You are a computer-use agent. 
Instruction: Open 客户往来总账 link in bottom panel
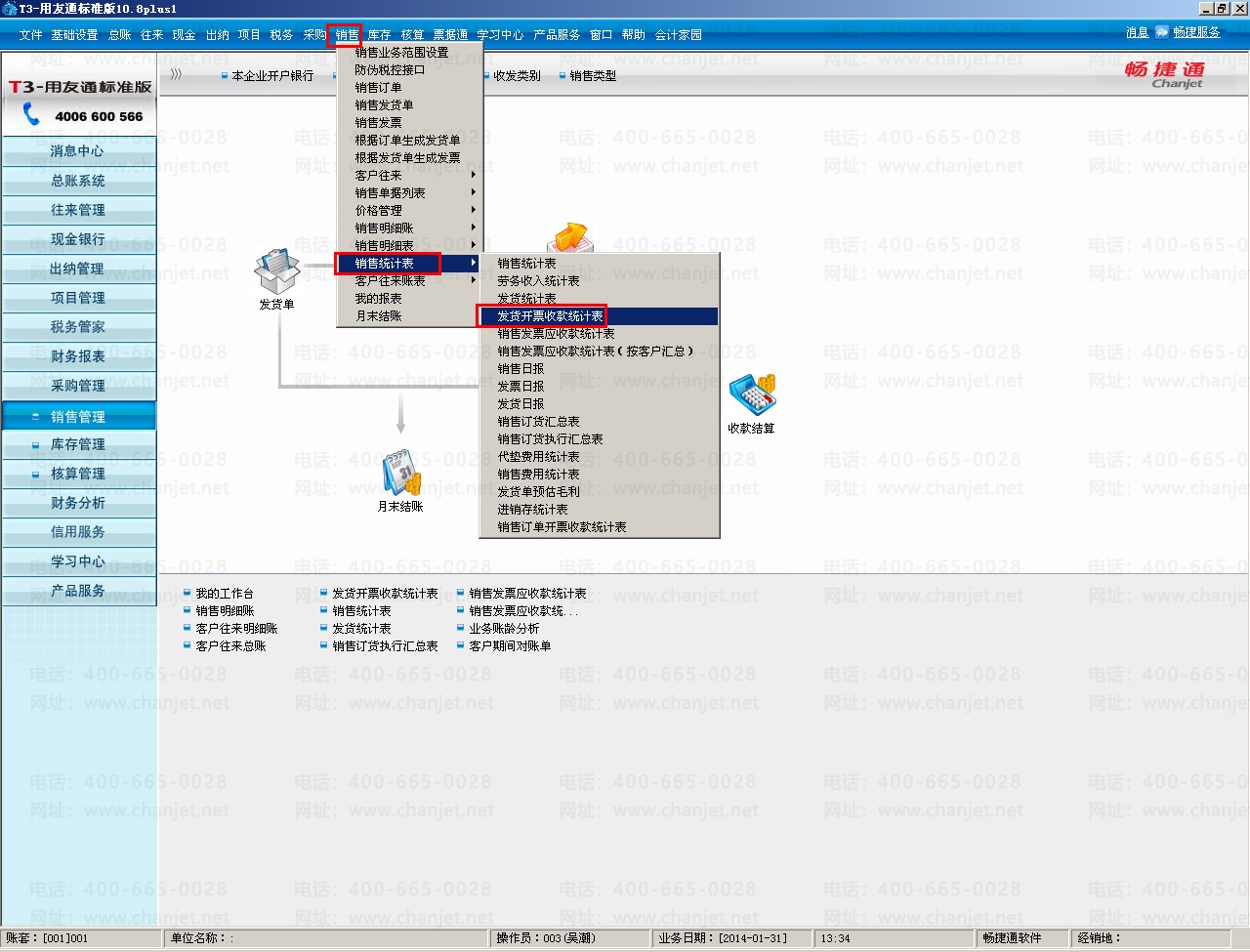coord(230,646)
